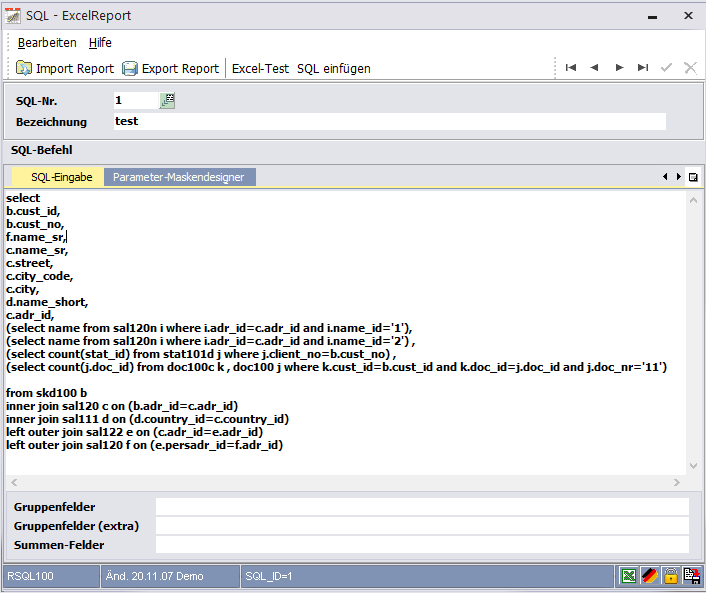
Task: Click the 'inner join sal111 d' line
Action: click(147, 420)
